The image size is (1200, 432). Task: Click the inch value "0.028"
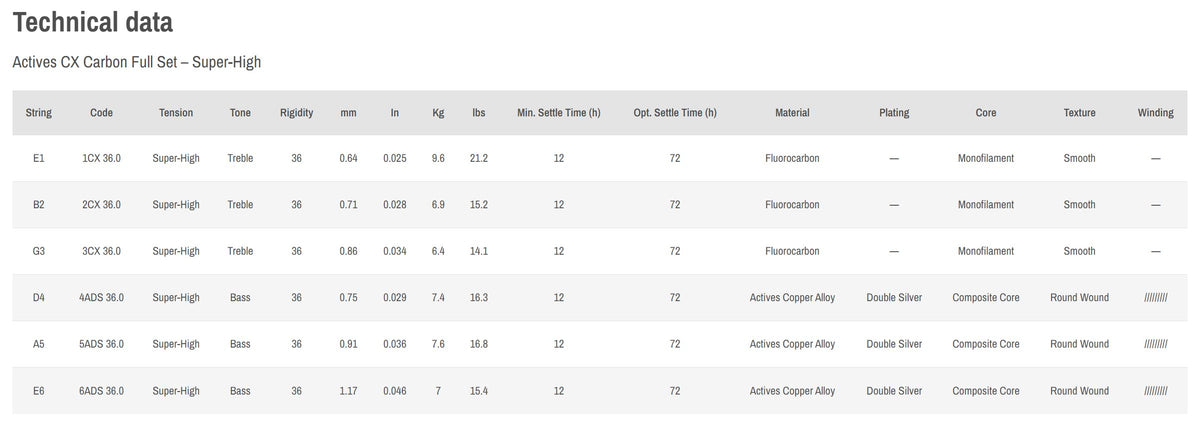click(x=395, y=205)
